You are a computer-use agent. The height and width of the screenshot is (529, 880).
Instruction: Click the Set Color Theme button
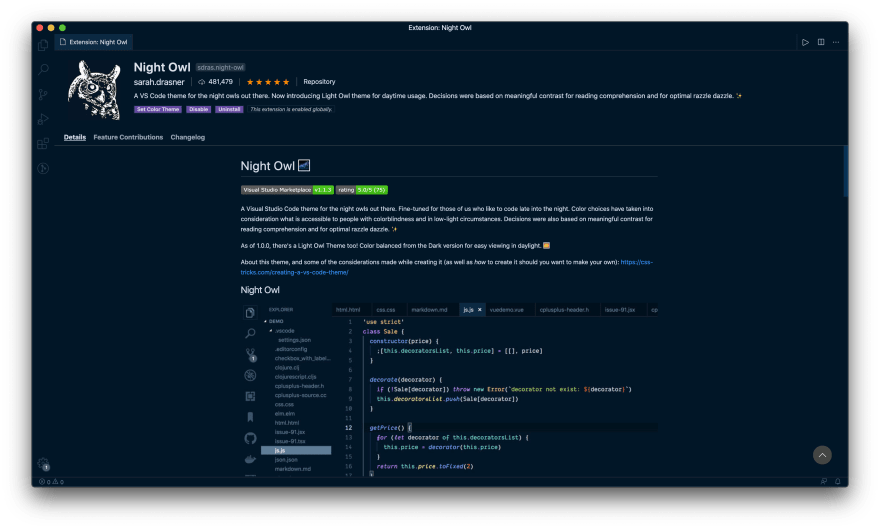(x=158, y=109)
